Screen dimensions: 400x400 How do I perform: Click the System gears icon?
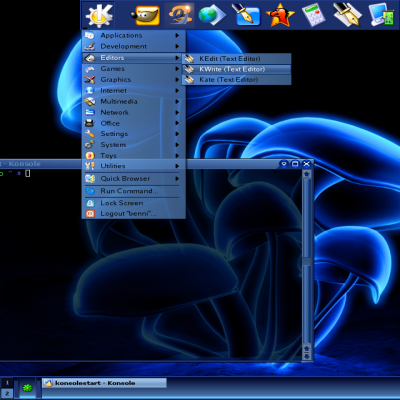click(90, 144)
